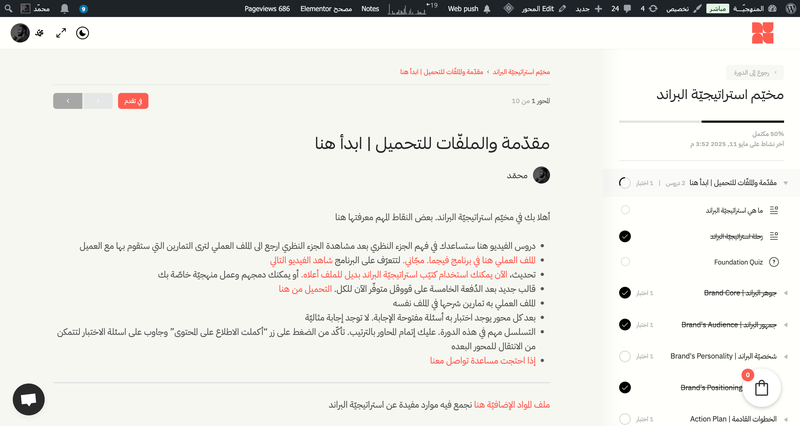Click the محمّد username in admin bar

[x=42, y=9]
